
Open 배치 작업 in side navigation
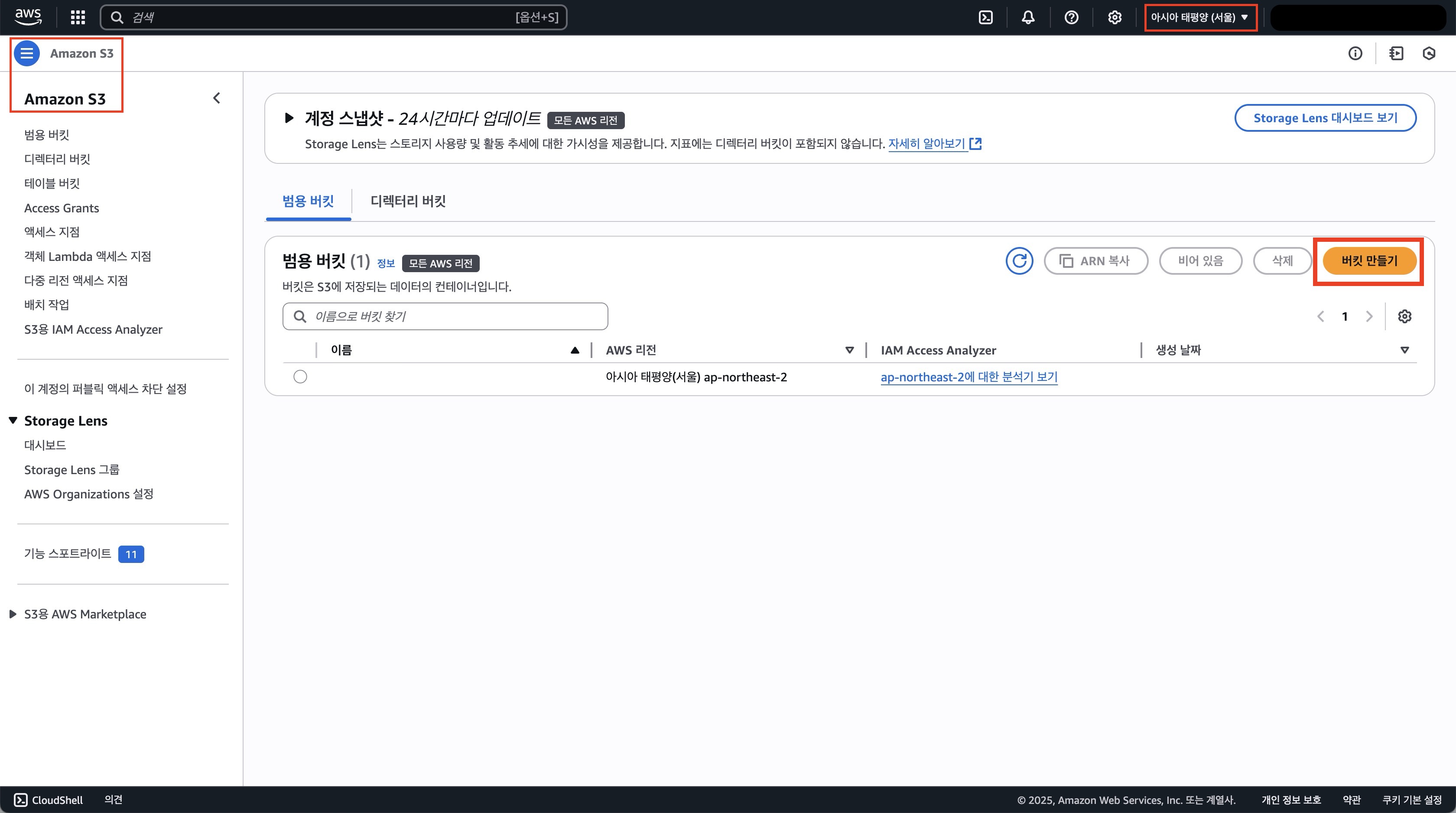tap(46, 305)
